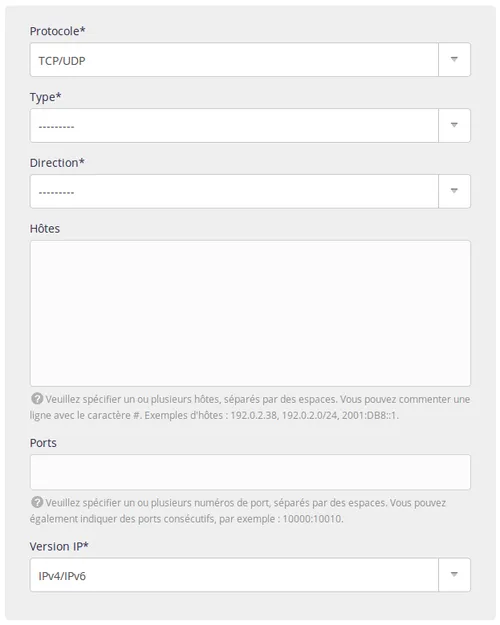Click the Direction* field label
The height and width of the screenshot is (625, 500).
click(57, 163)
